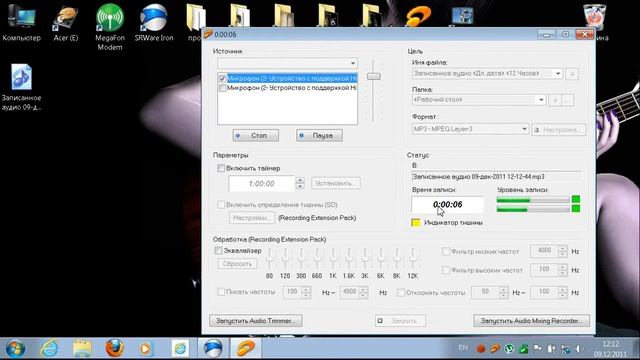Launch Internet Explorer from the taskbar
640x360 pixels.
[49, 349]
